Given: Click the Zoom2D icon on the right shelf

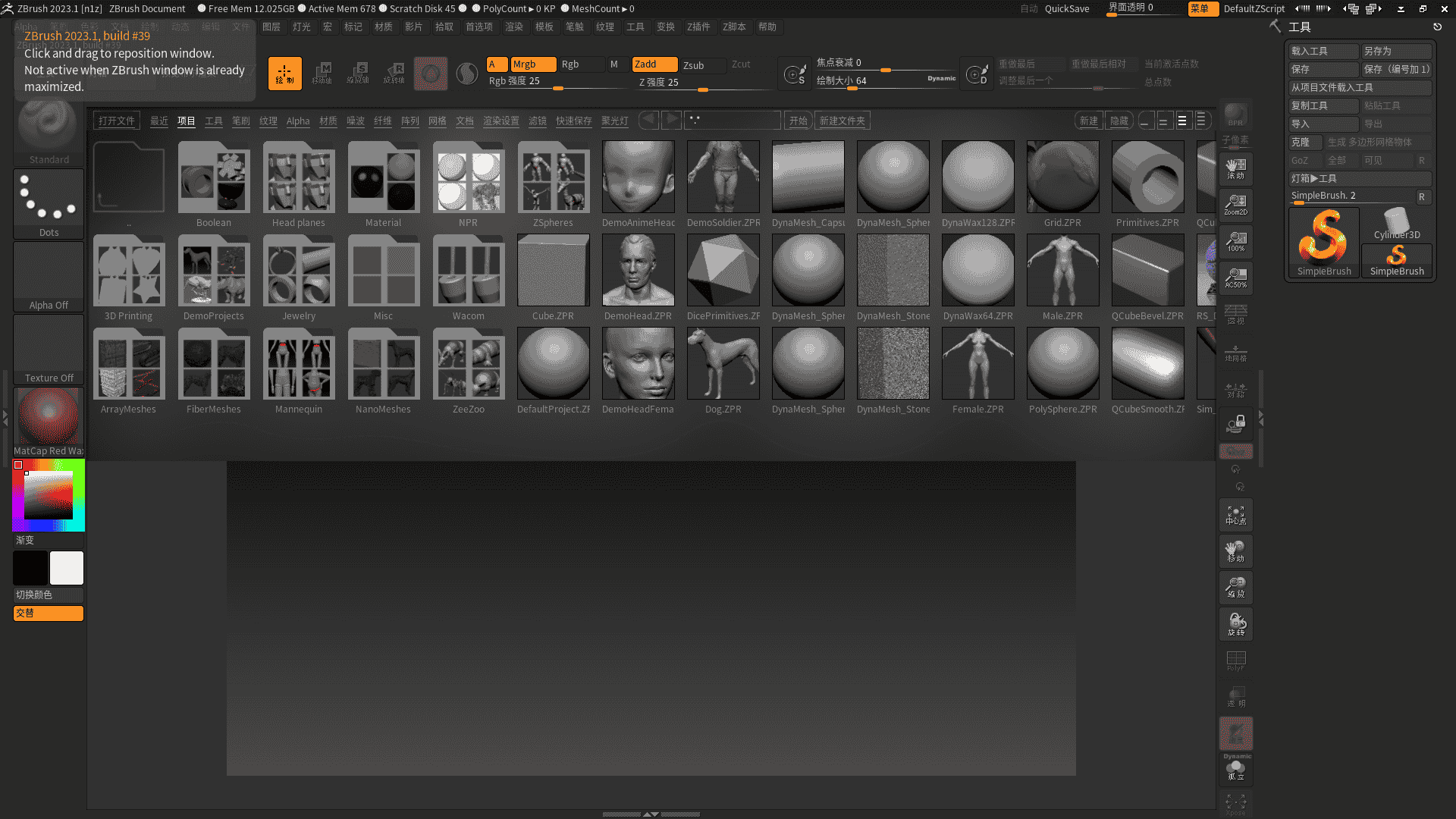Looking at the screenshot, I should pyautogui.click(x=1235, y=205).
